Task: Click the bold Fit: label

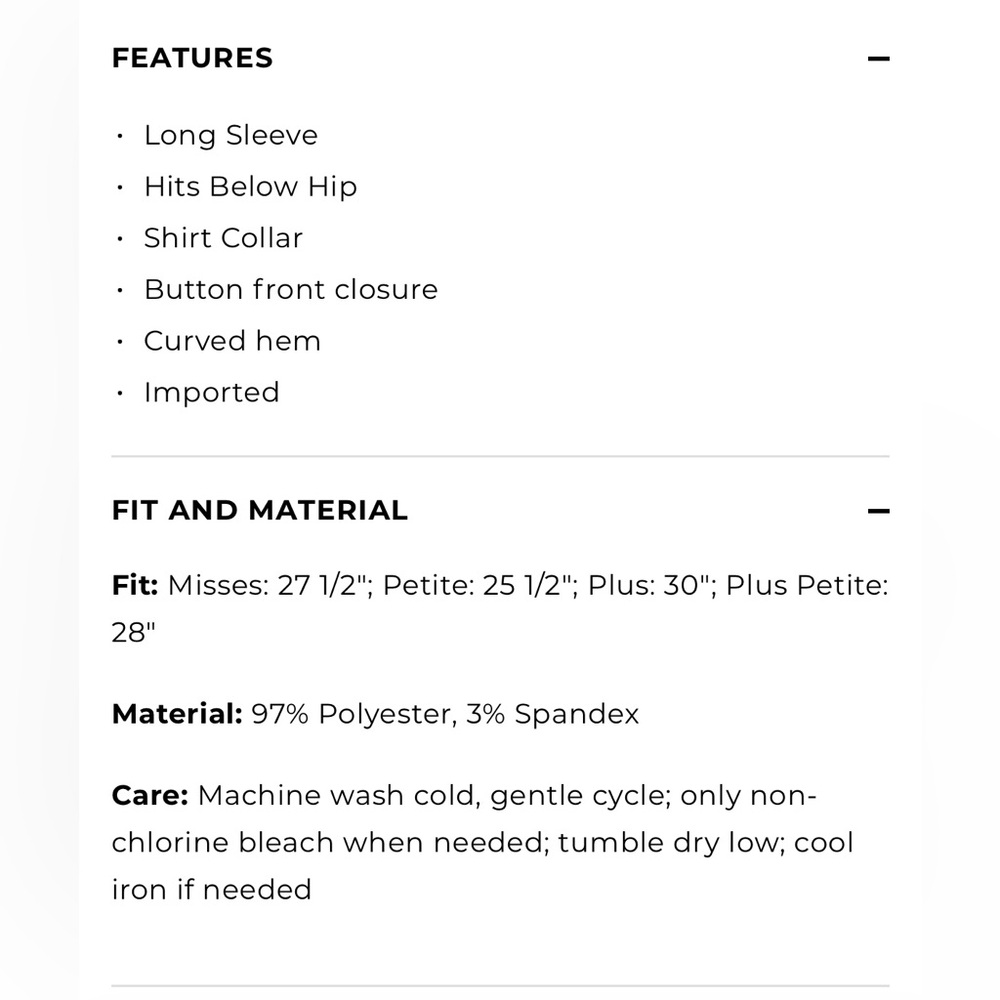Action: 135,585
